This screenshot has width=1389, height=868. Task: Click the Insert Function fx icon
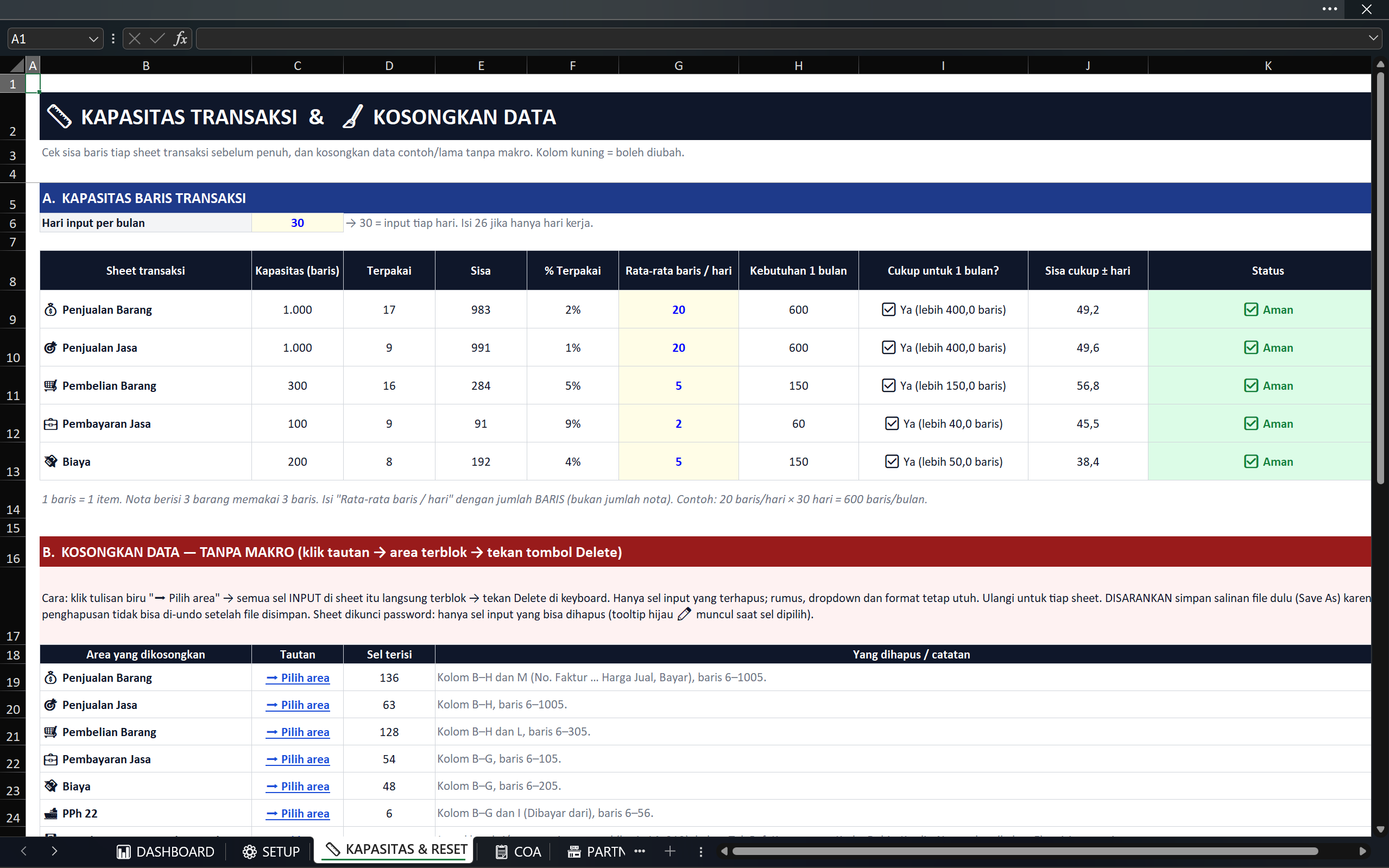[x=180, y=39]
